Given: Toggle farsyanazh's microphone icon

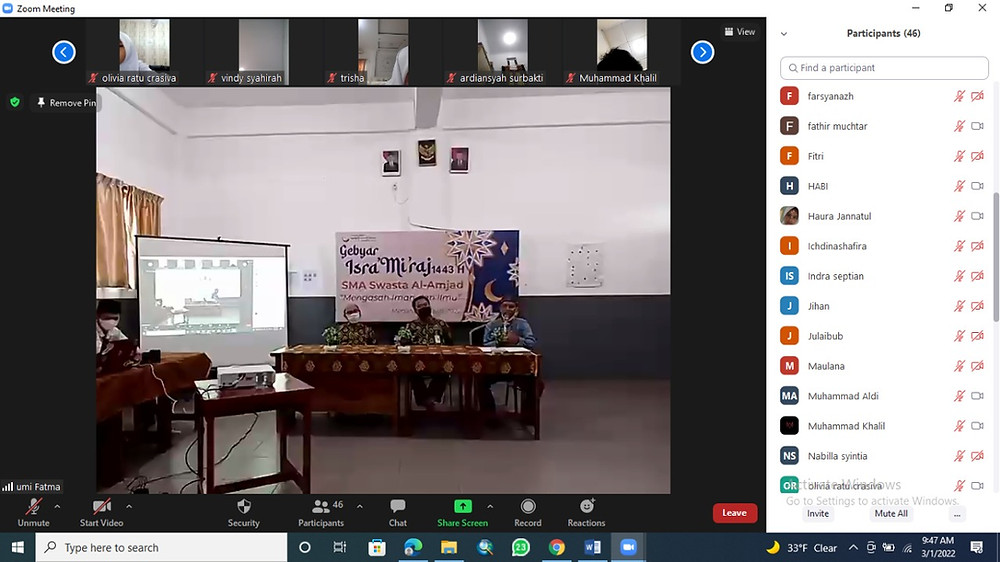Looking at the screenshot, I should tap(959, 96).
